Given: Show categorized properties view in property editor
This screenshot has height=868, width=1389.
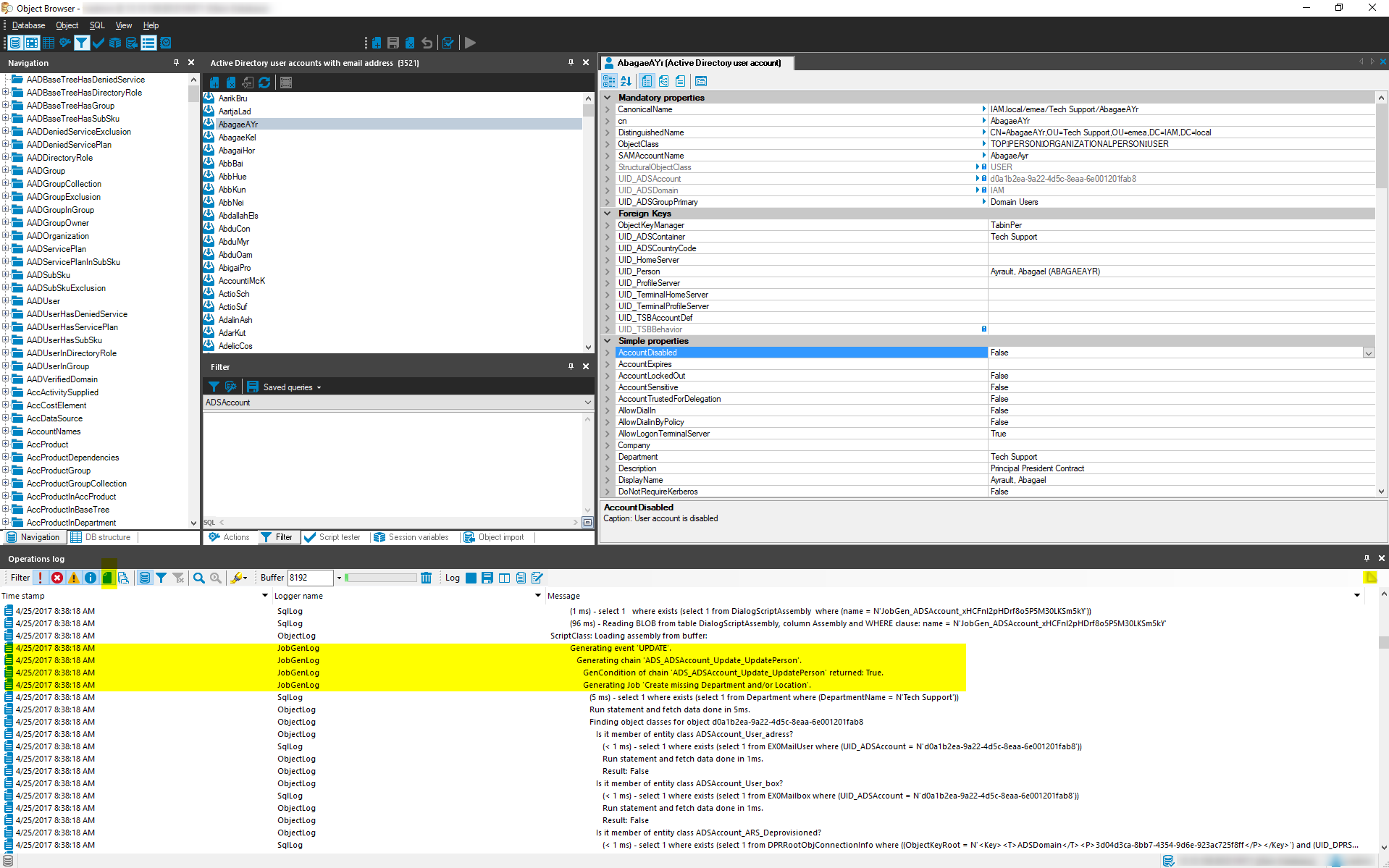Looking at the screenshot, I should tap(609, 81).
